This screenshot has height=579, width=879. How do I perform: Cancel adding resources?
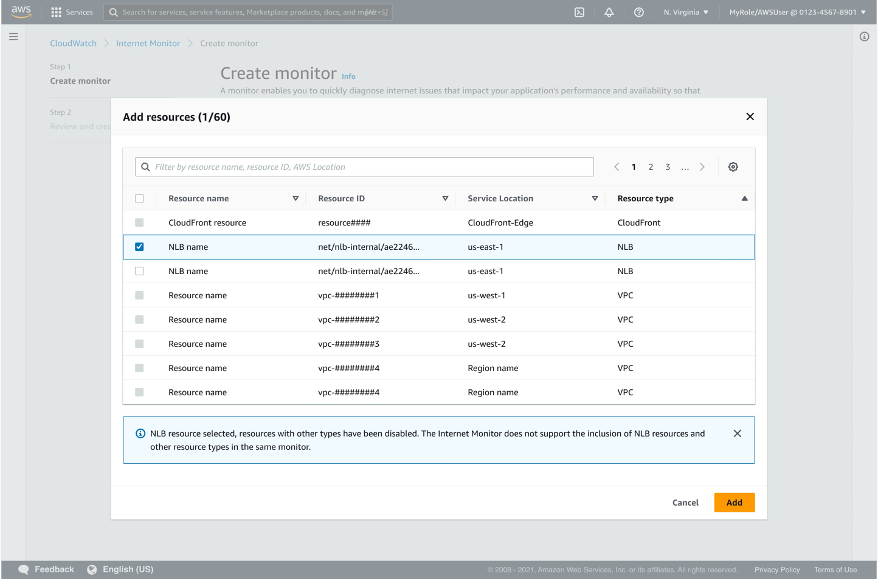[685, 502]
